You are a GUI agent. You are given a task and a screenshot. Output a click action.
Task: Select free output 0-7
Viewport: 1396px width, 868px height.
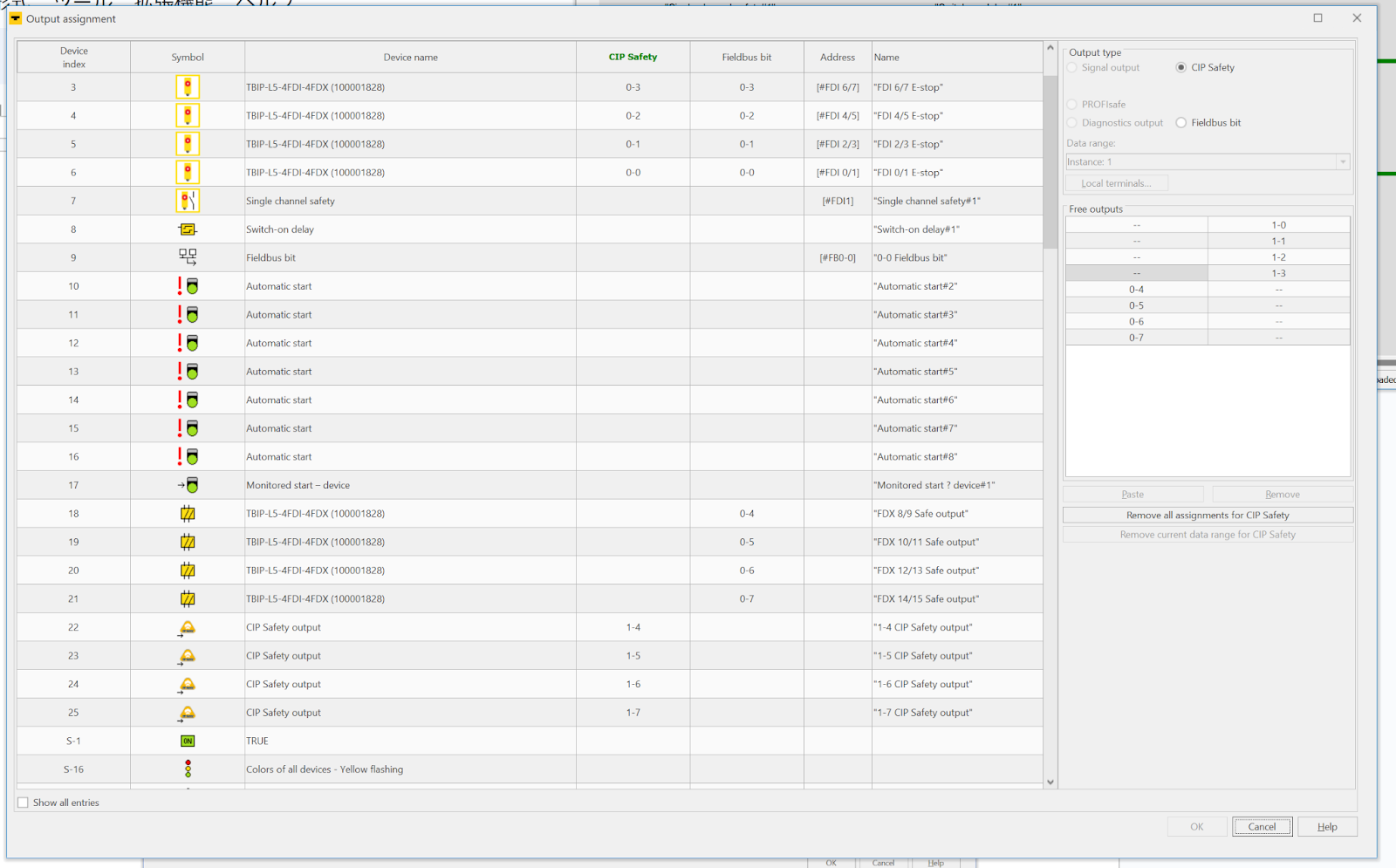click(1136, 338)
